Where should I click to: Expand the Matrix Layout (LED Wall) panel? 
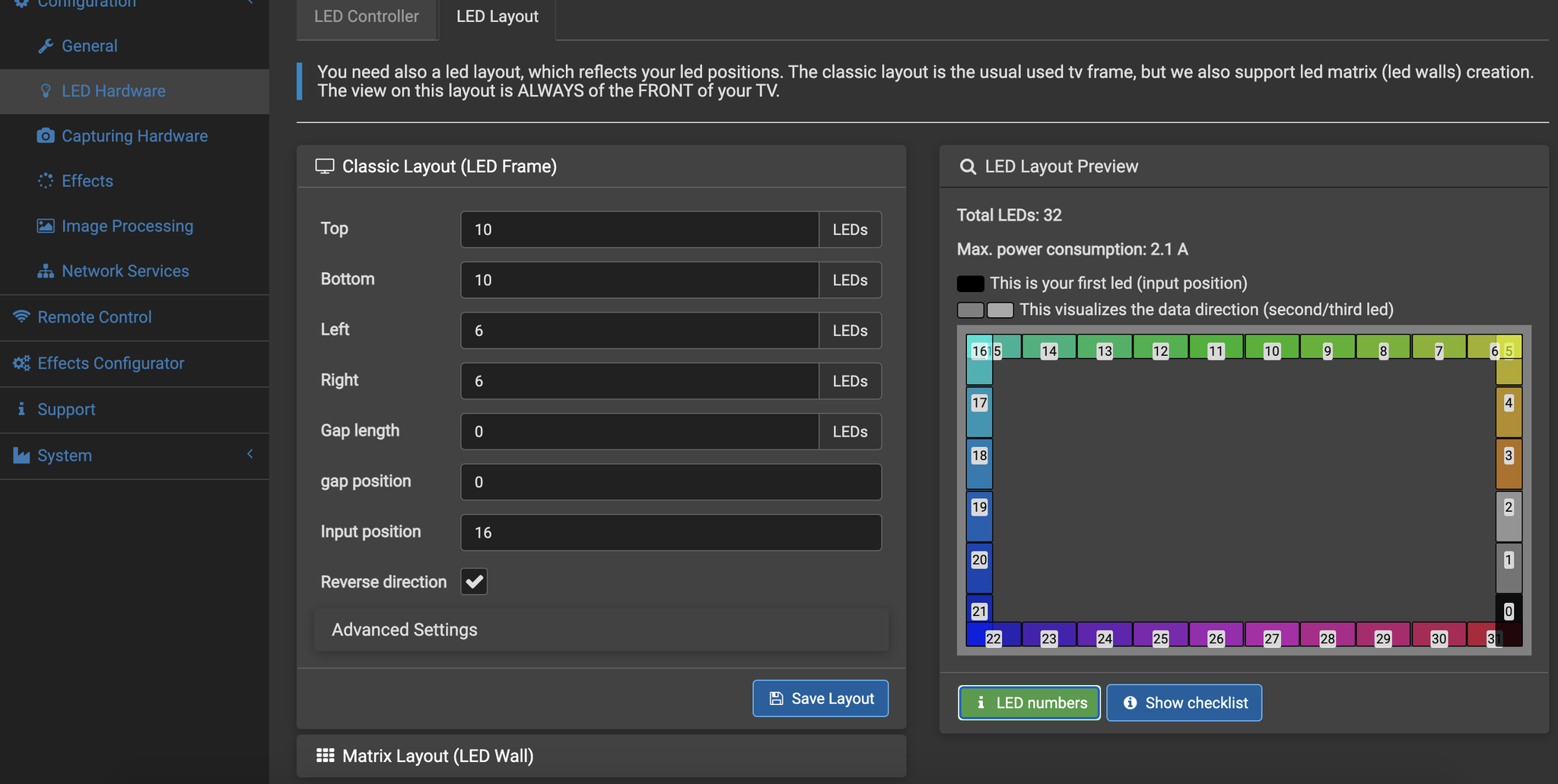(x=601, y=756)
